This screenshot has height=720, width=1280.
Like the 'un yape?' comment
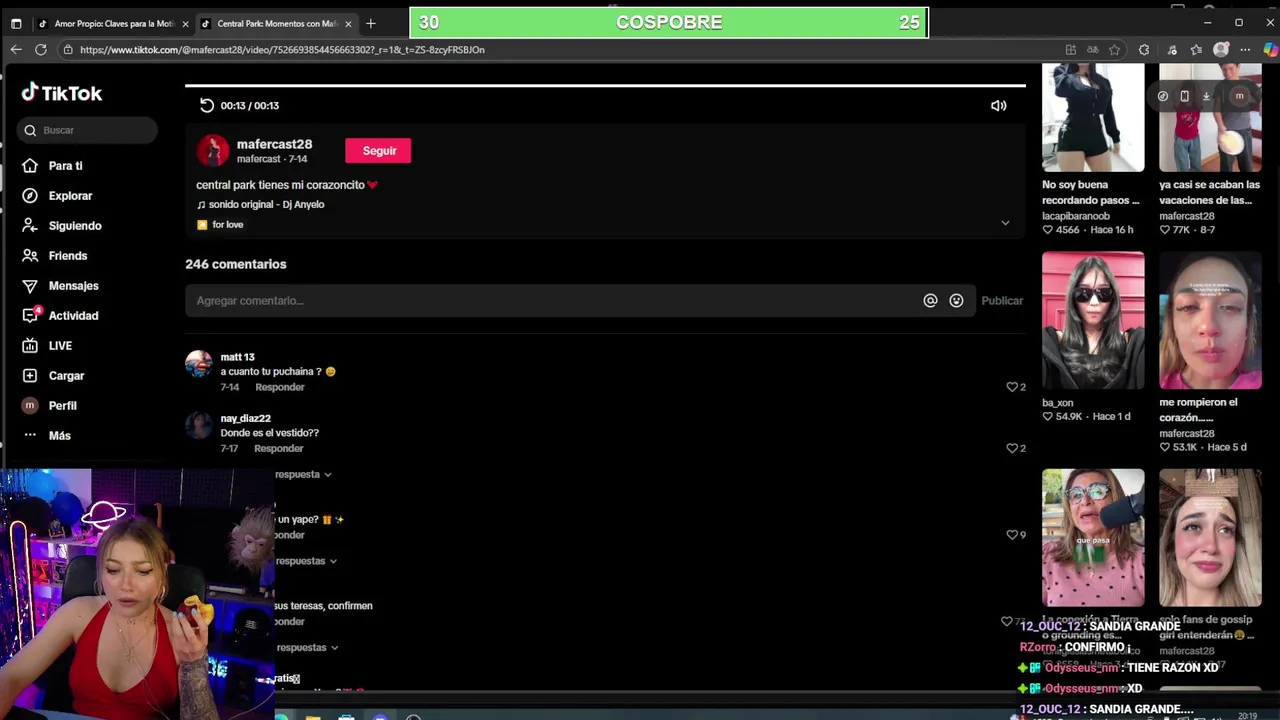coord(1011,534)
